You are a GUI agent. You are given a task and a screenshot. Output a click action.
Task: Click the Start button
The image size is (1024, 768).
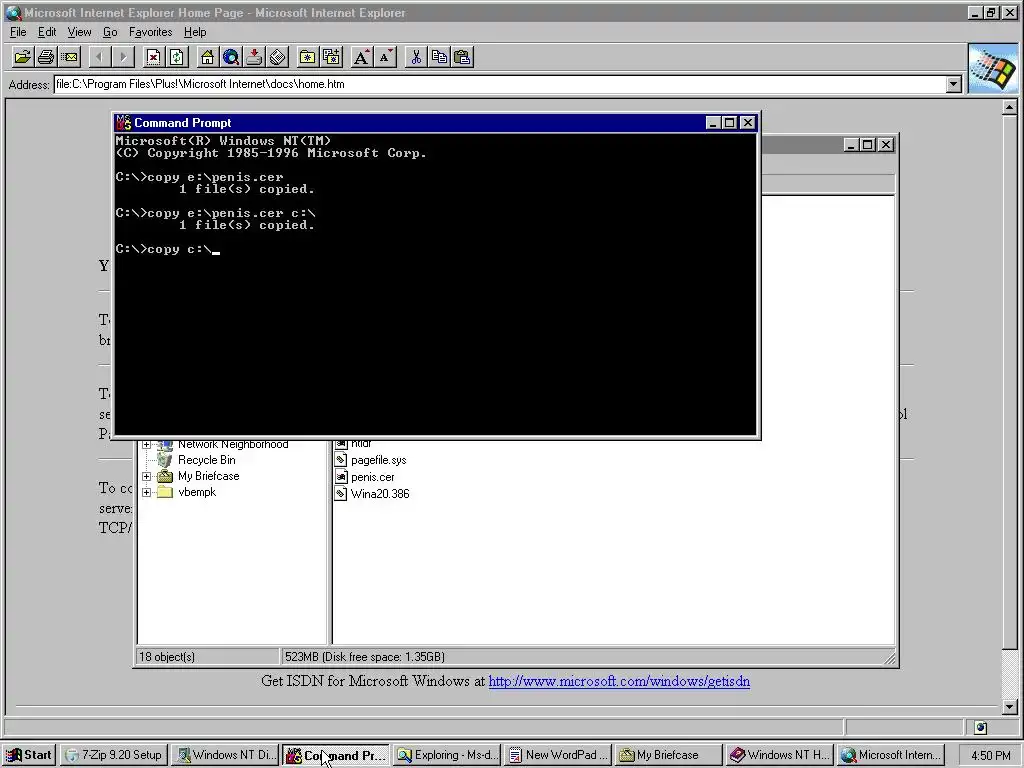pos(29,755)
